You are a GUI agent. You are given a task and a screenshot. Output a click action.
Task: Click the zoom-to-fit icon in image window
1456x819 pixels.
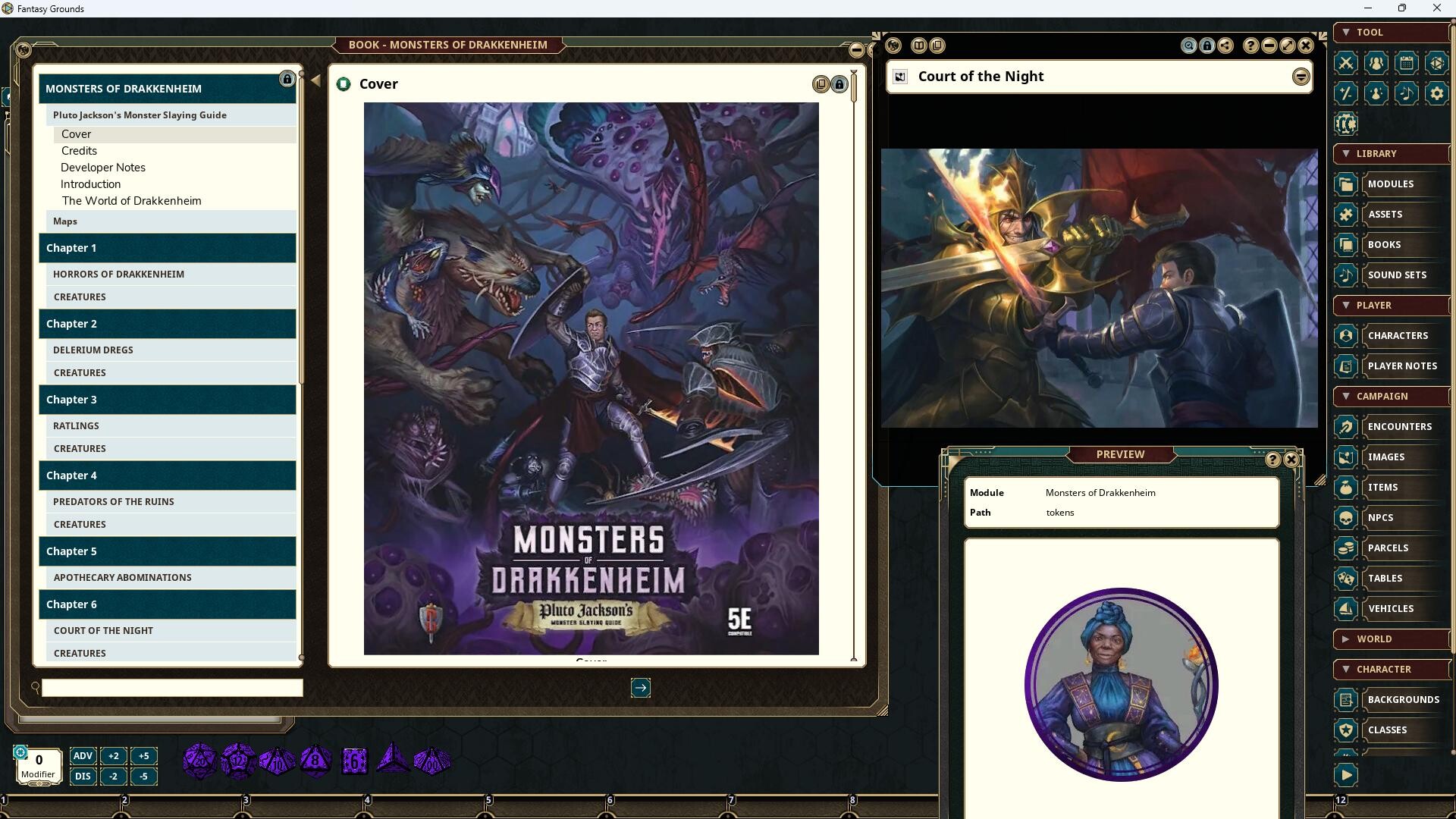1188,45
